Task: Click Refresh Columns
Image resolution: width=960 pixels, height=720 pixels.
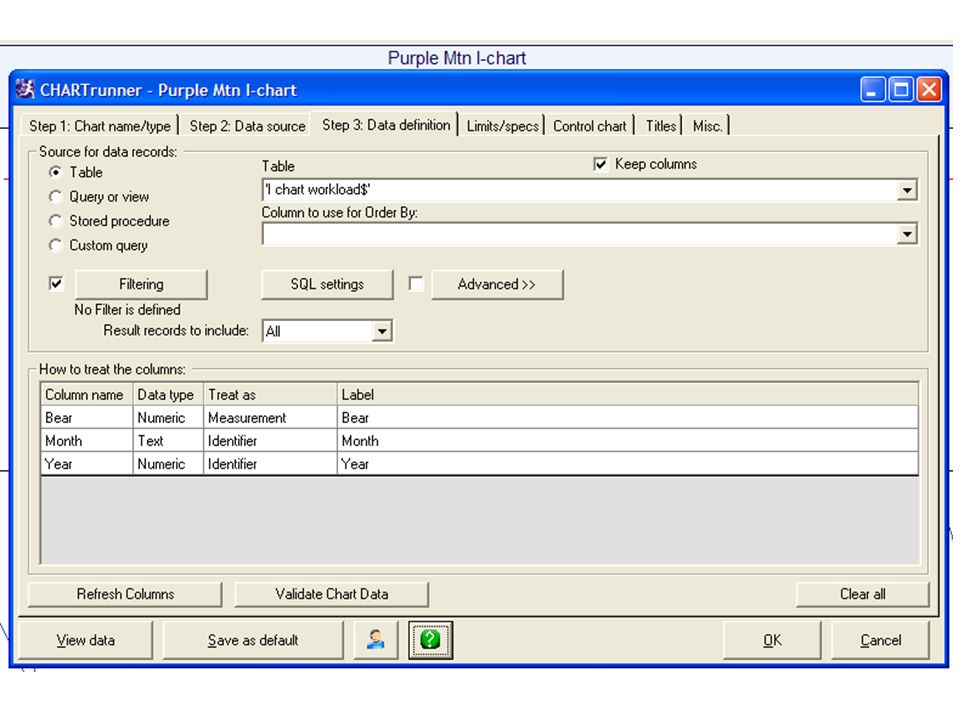Action: tap(125, 594)
